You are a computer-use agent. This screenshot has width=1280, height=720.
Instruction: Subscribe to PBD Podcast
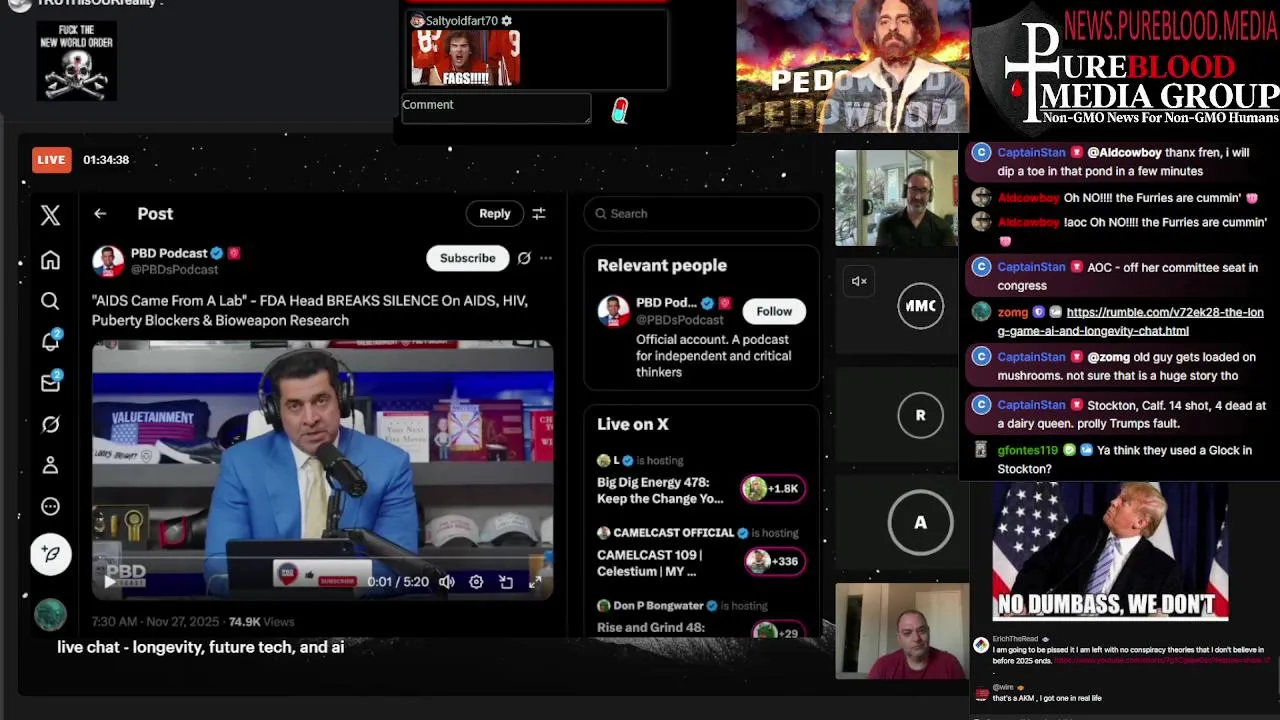468,258
